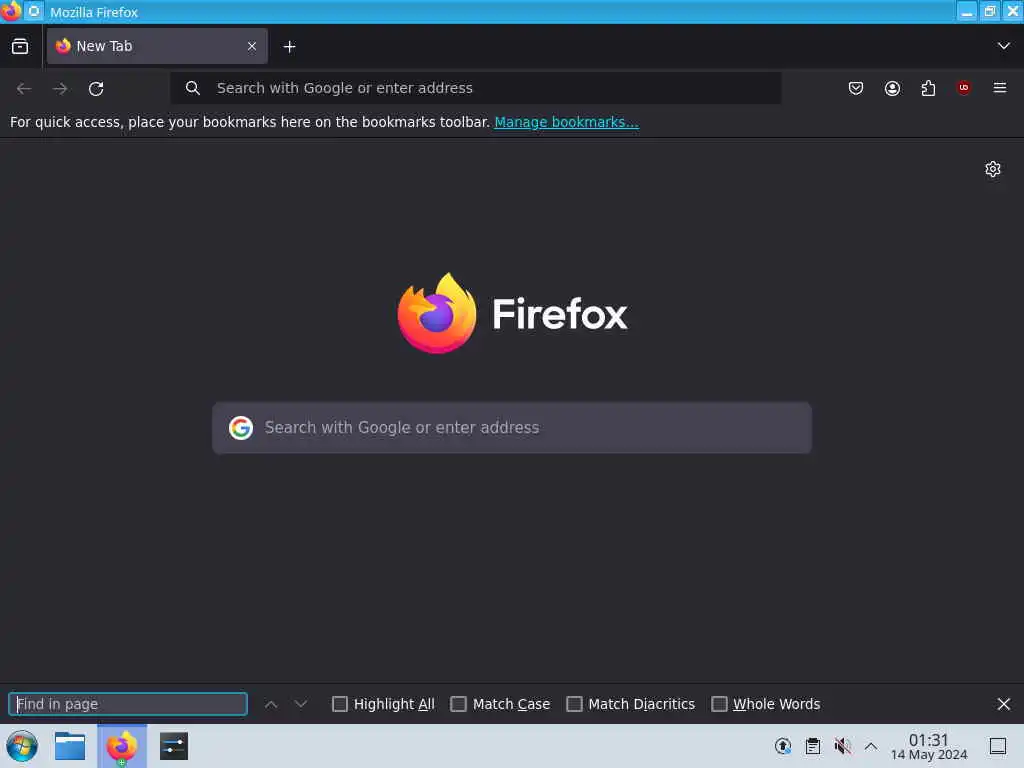
Task: Click the muted volume tray icon
Action: 842,746
